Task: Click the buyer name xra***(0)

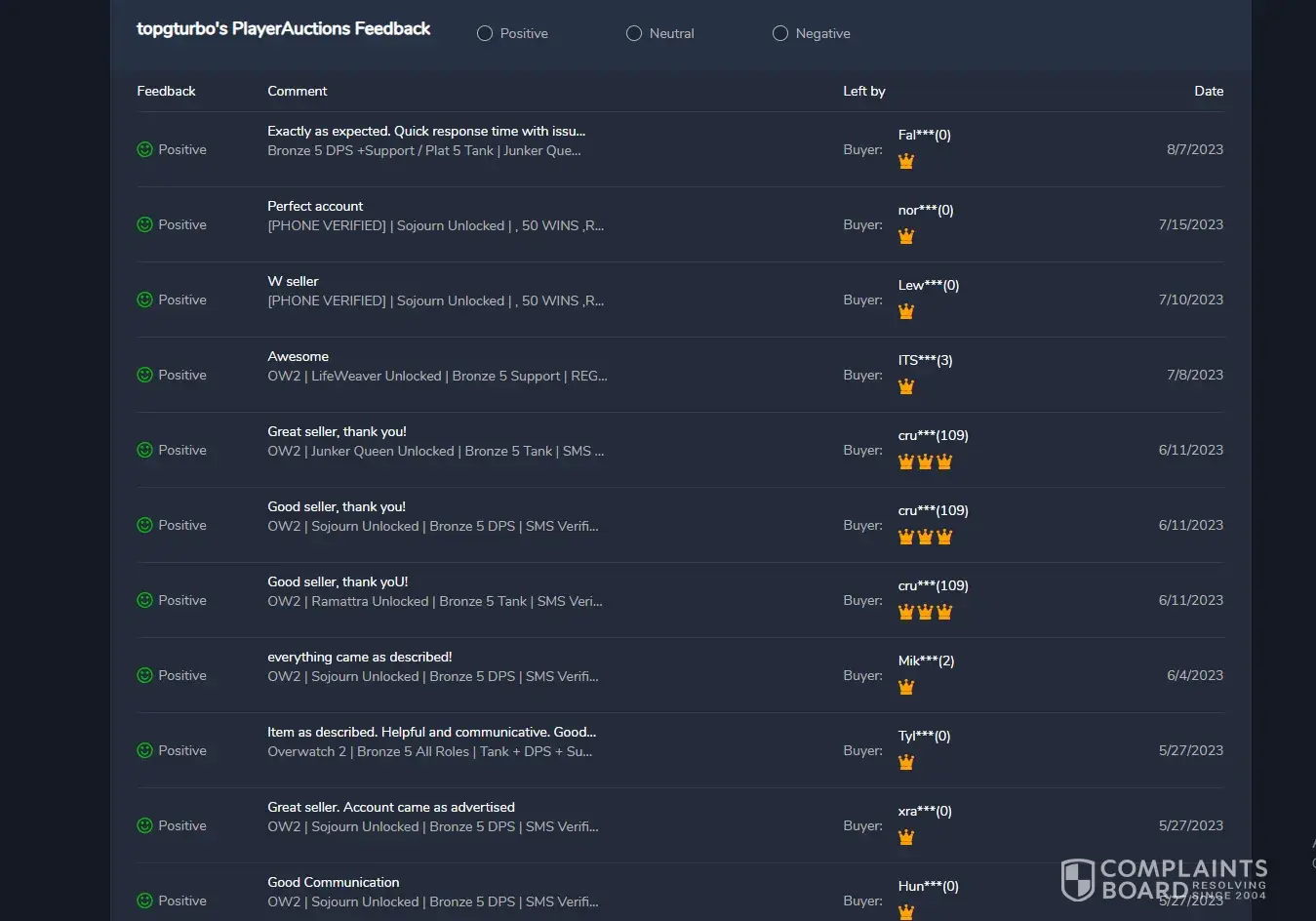Action: 924,812
